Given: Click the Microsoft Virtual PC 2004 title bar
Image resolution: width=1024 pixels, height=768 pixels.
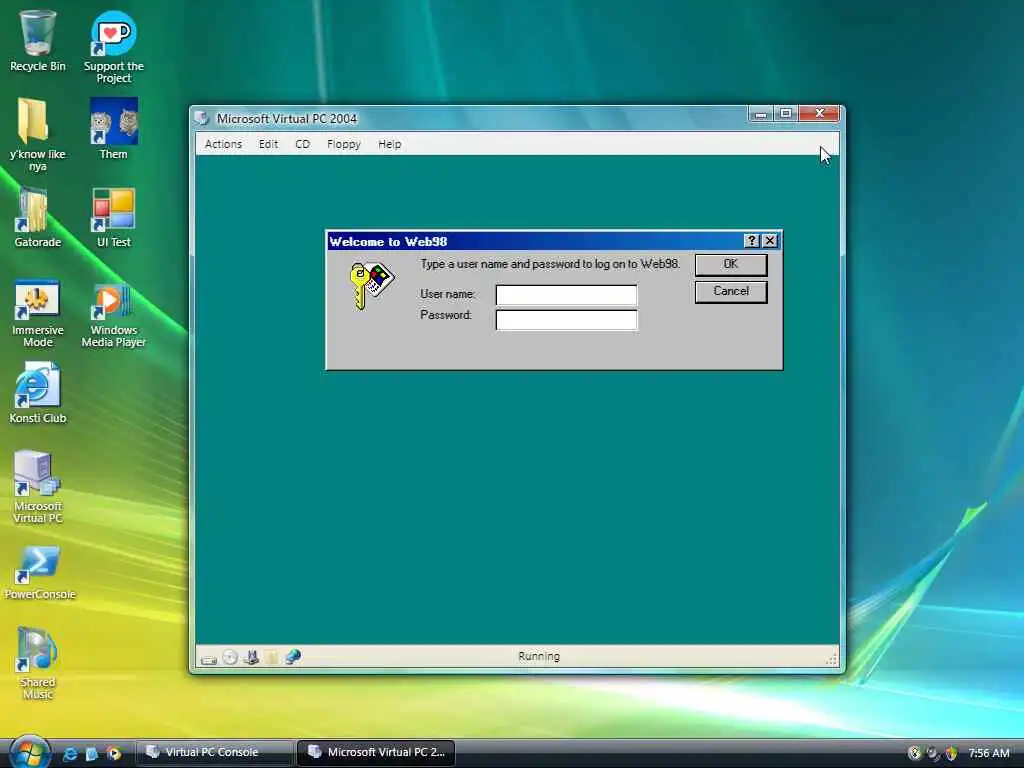Looking at the screenshot, I should [x=470, y=118].
